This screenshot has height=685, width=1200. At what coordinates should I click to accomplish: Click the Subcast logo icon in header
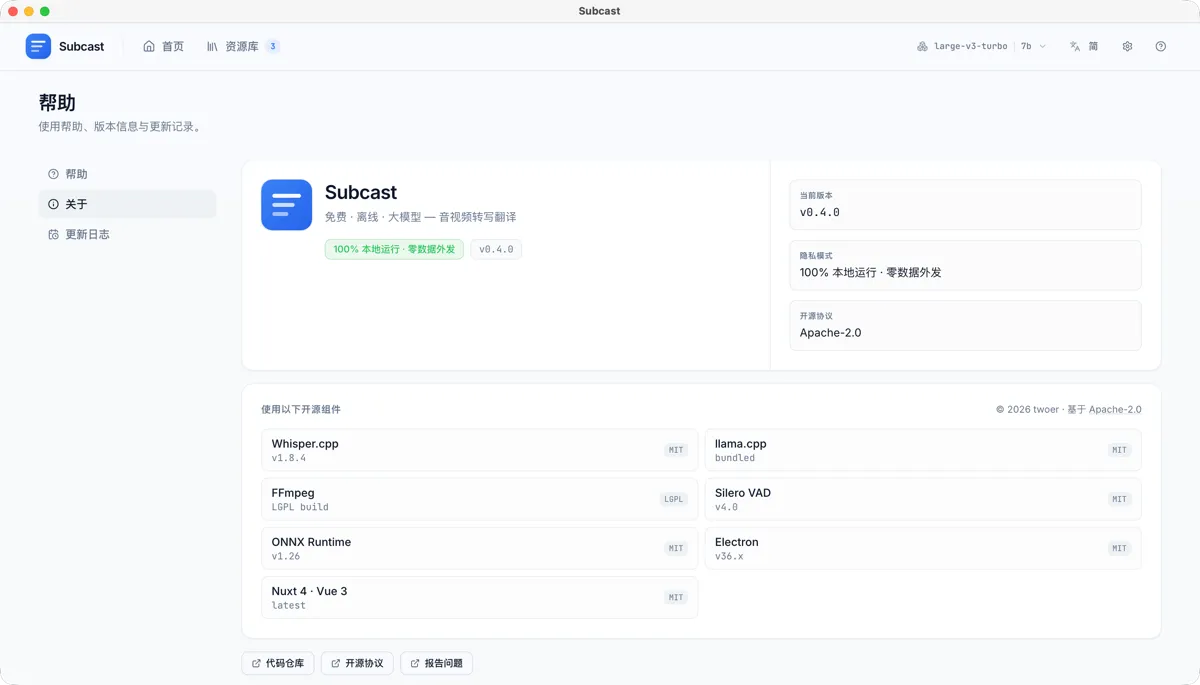(x=38, y=46)
